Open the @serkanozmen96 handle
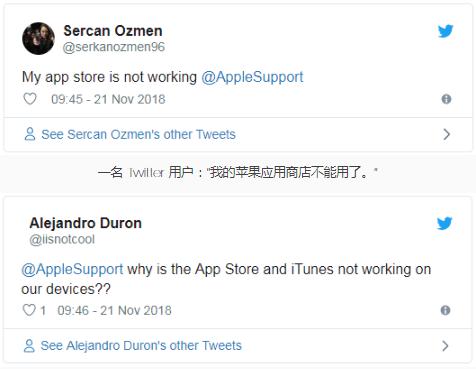 click(114, 47)
